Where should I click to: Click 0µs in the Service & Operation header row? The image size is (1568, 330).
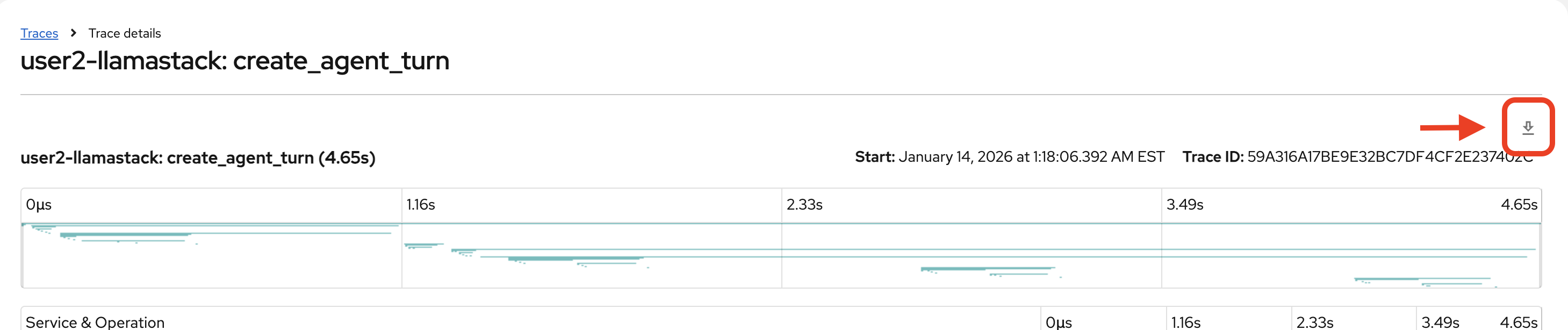1059,322
